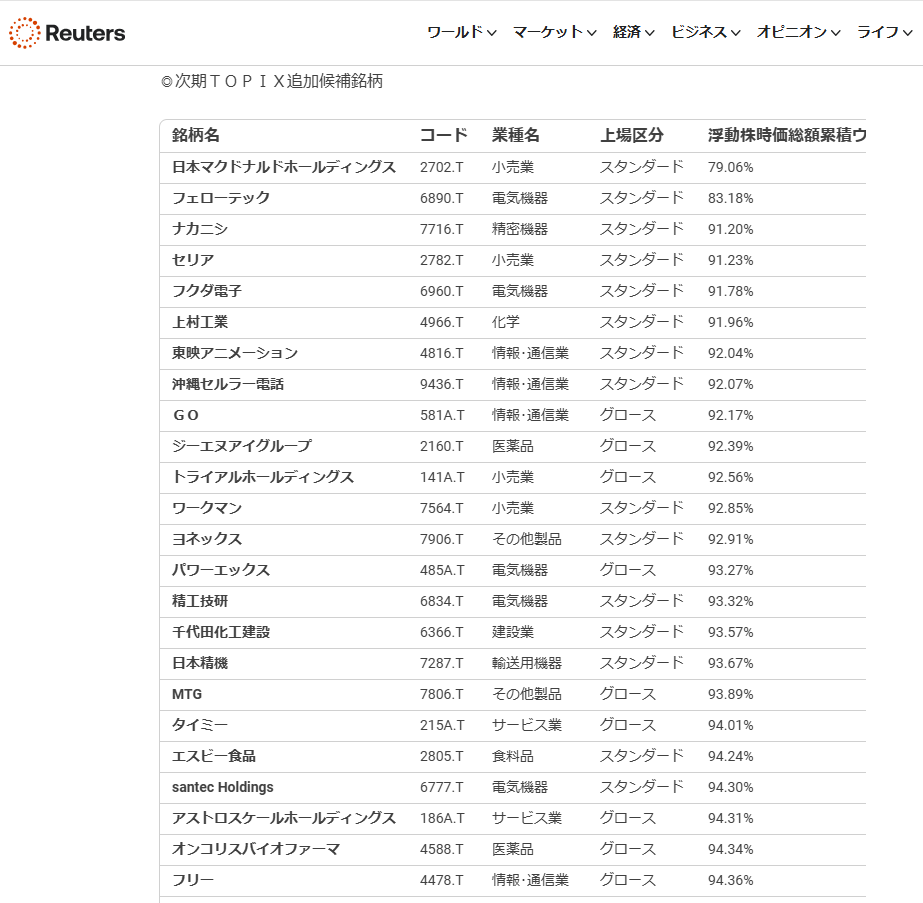Click stock code 186A.T

coord(442,818)
